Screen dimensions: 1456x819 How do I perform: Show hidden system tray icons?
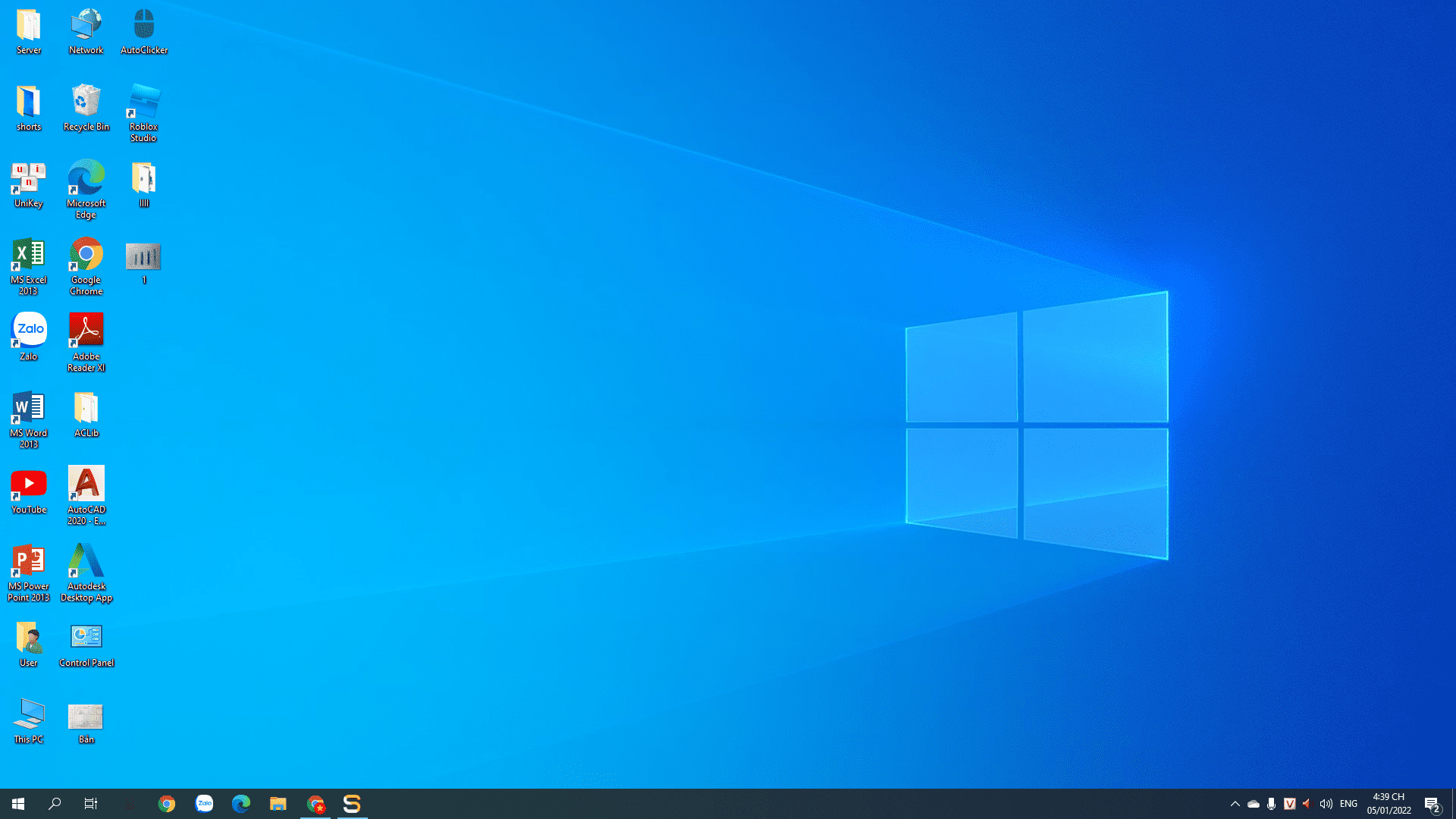(x=1235, y=804)
